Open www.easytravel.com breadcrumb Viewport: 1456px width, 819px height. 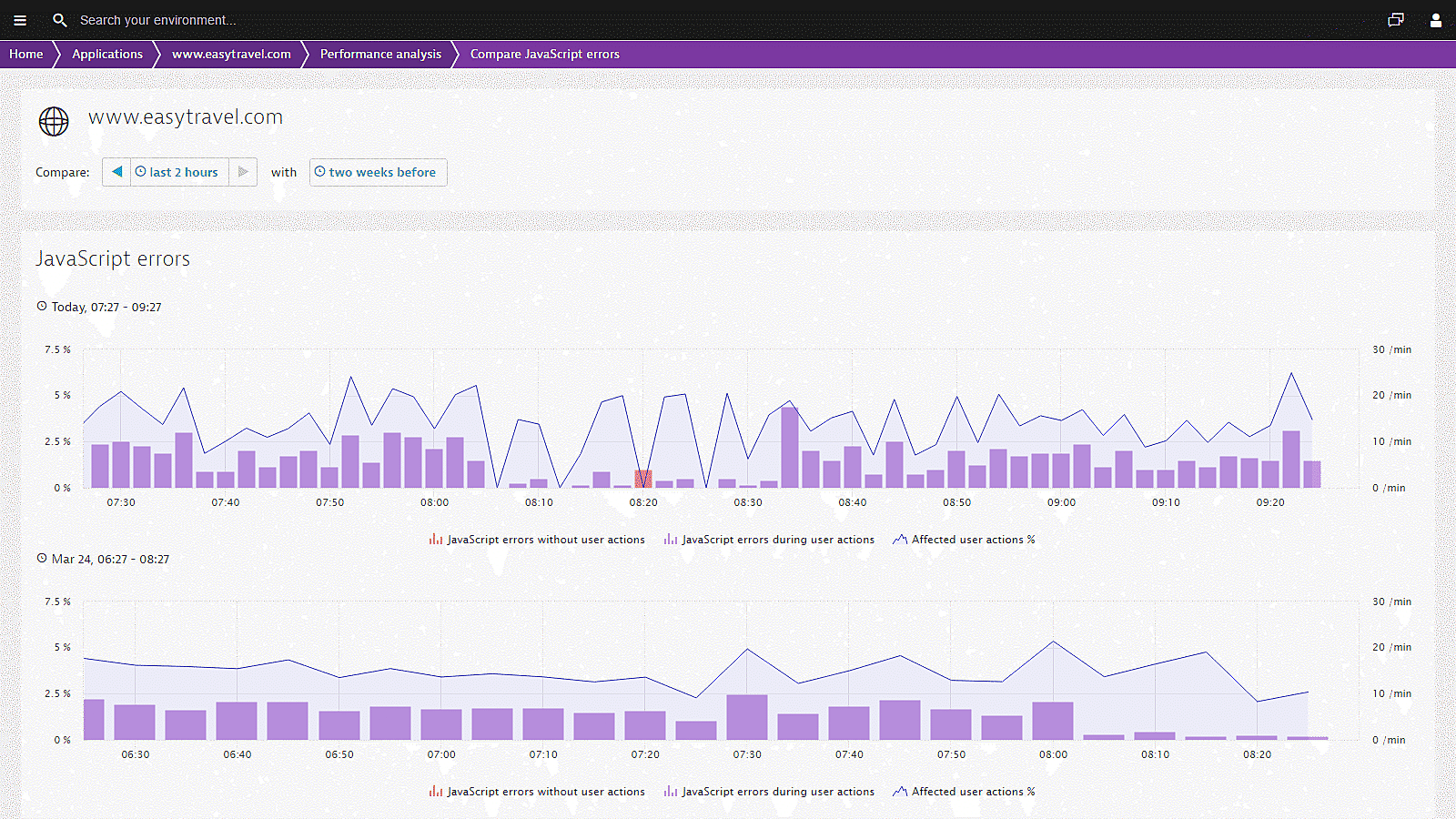point(231,55)
